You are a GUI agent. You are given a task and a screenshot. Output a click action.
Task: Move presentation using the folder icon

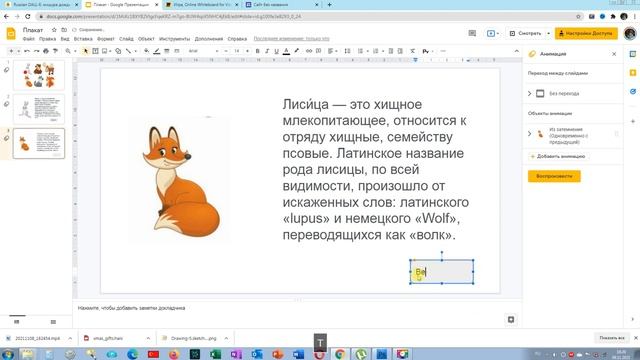pos(64,30)
